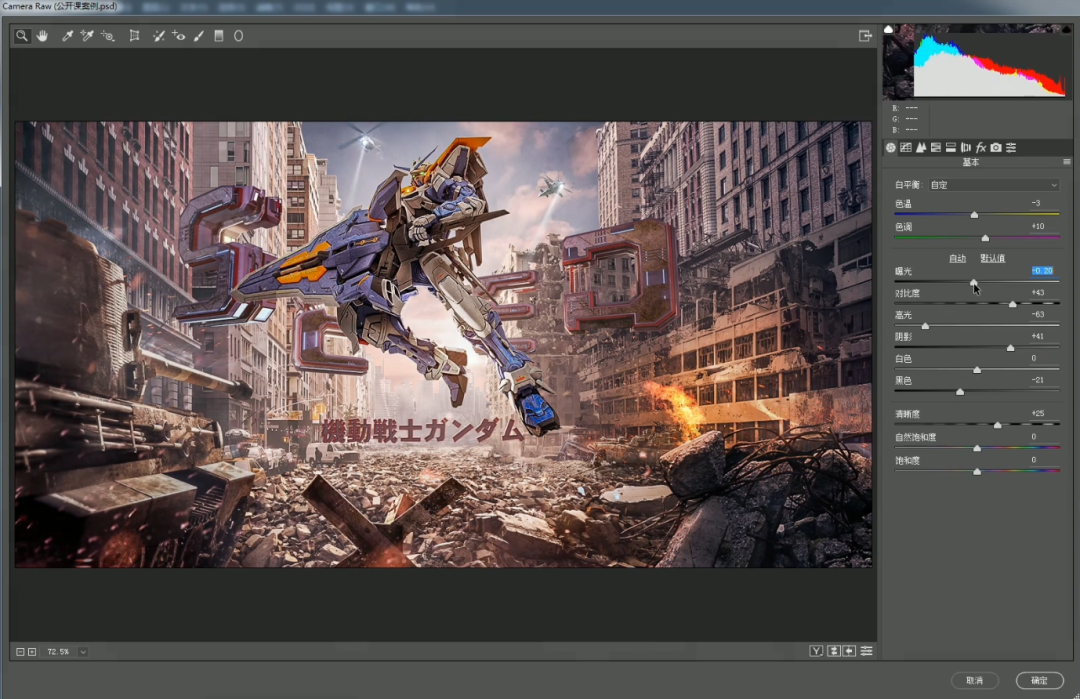Select the Transform tool
1080x699 pixels.
click(134, 36)
